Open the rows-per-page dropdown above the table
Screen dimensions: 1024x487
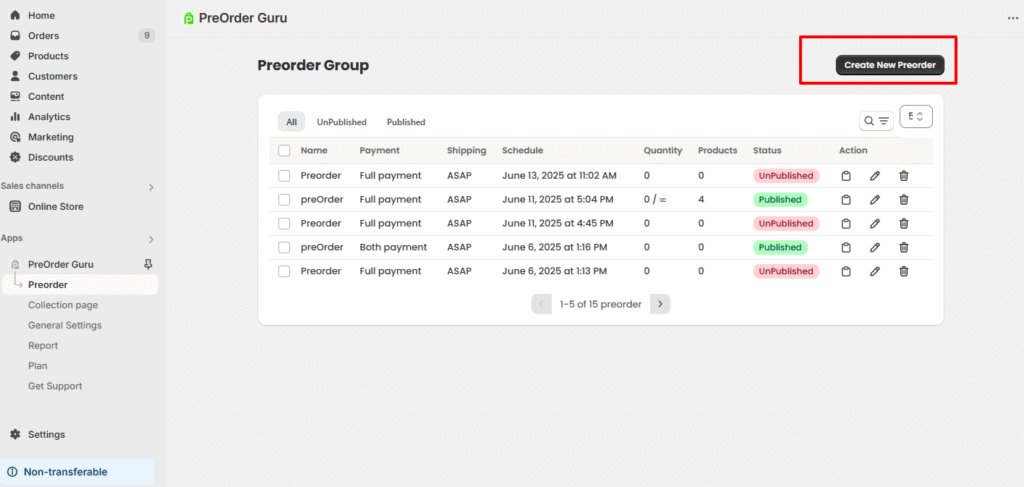coord(916,117)
